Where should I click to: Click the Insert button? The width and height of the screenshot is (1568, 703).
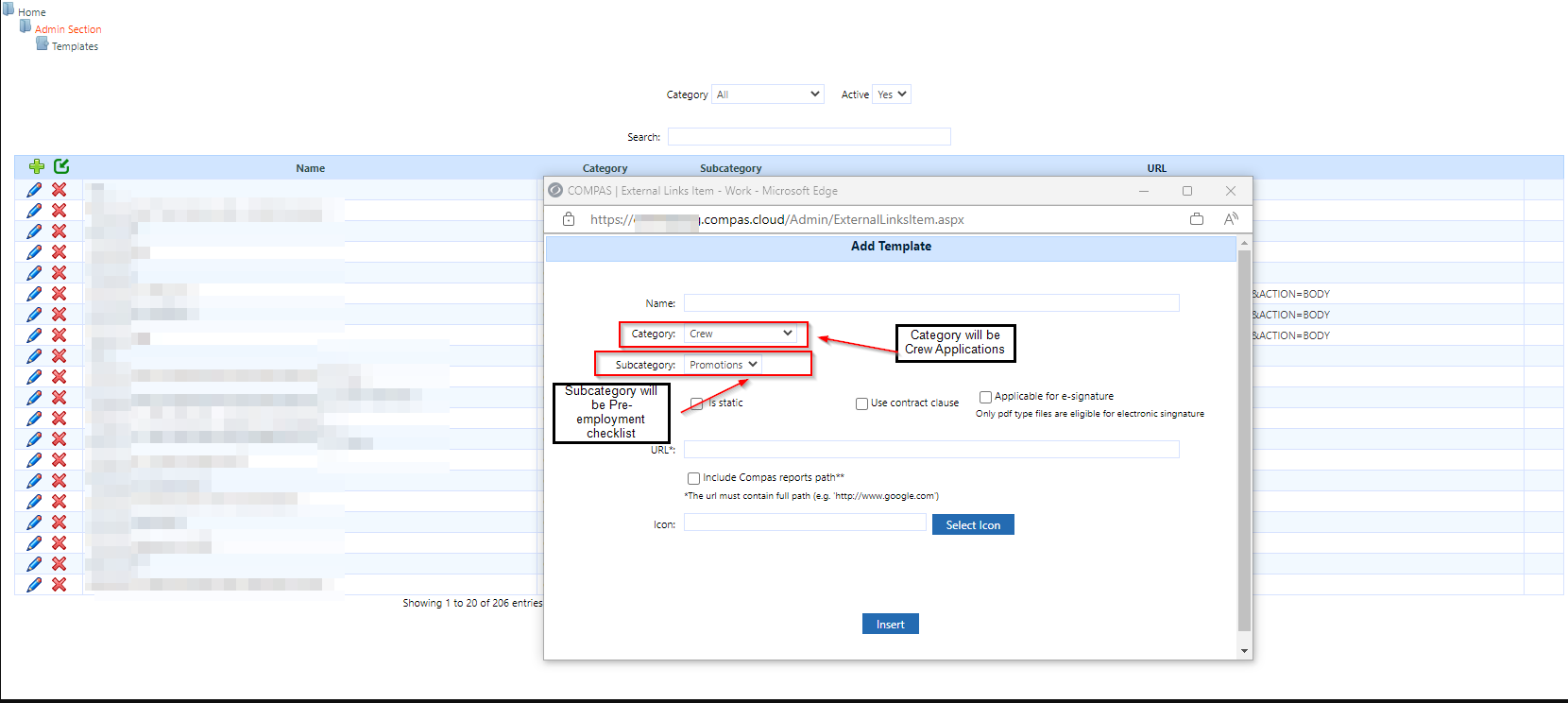point(890,625)
